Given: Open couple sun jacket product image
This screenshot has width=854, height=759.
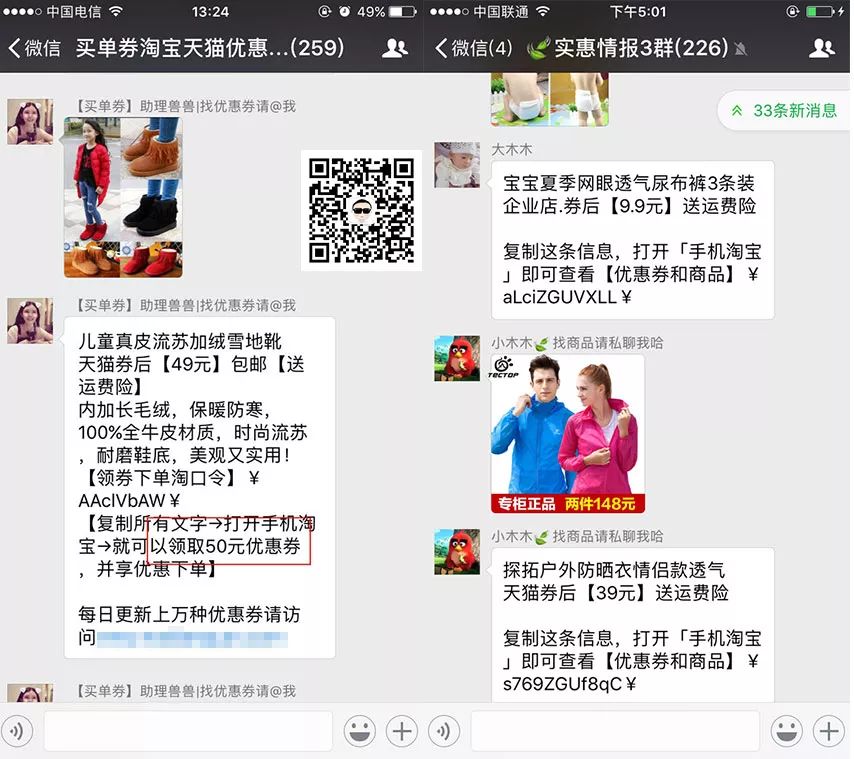Looking at the screenshot, I should (568, 433).
